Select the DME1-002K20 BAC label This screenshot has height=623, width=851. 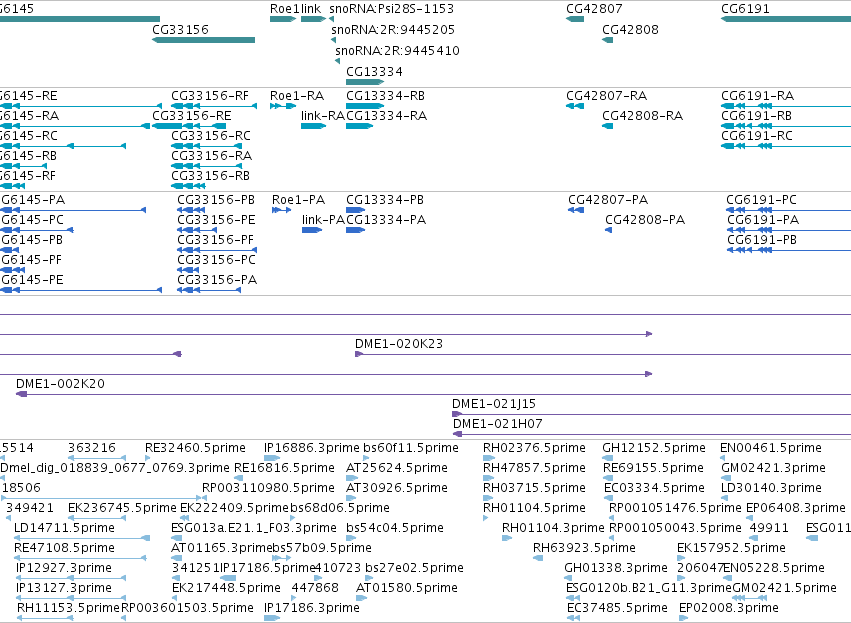(x=60, y=384)
